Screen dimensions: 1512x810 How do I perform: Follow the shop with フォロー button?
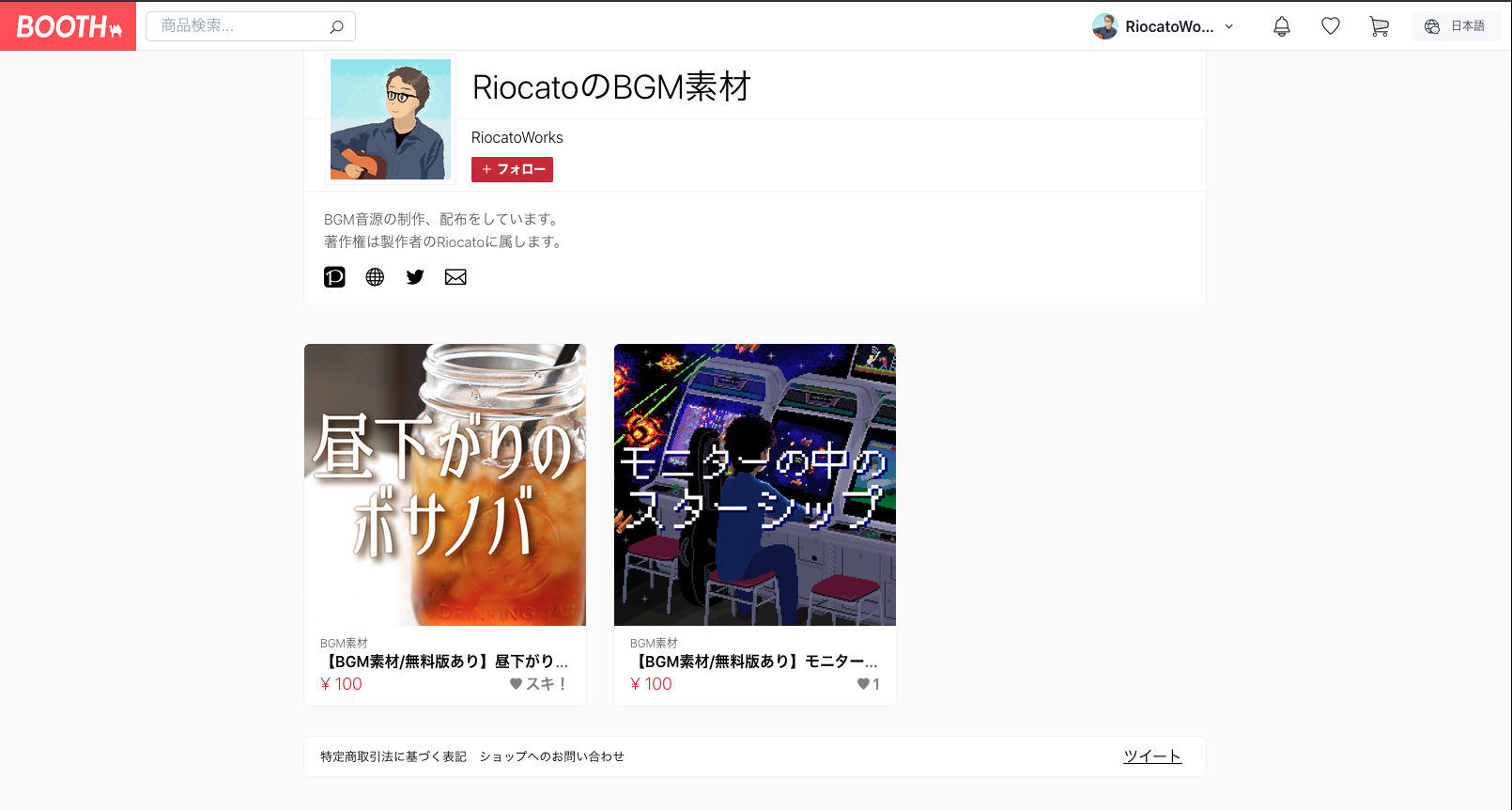(512, 169)
